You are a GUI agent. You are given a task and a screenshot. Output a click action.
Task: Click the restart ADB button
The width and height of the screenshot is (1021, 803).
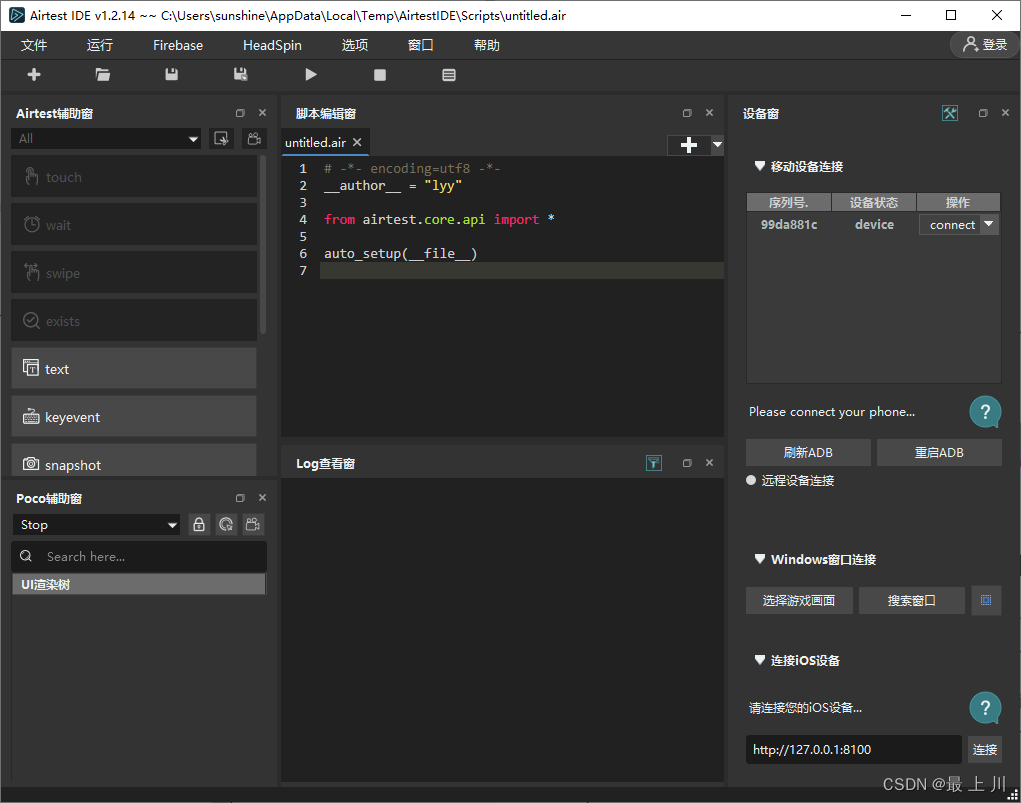939,452
